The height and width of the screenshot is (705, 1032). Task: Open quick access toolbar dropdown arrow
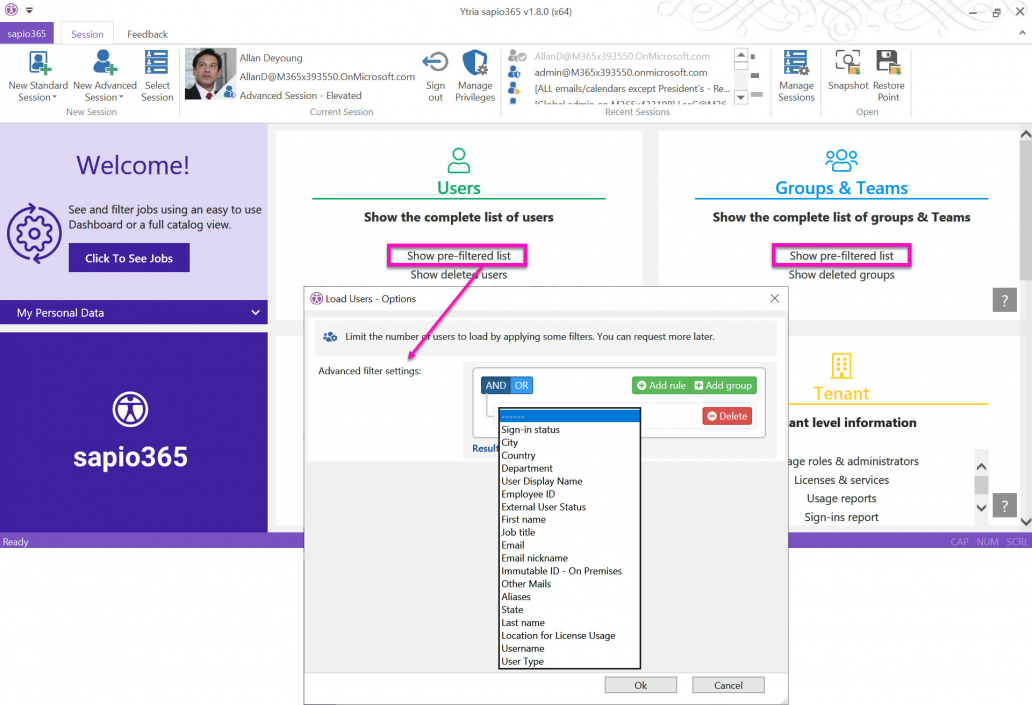[30, 11]
